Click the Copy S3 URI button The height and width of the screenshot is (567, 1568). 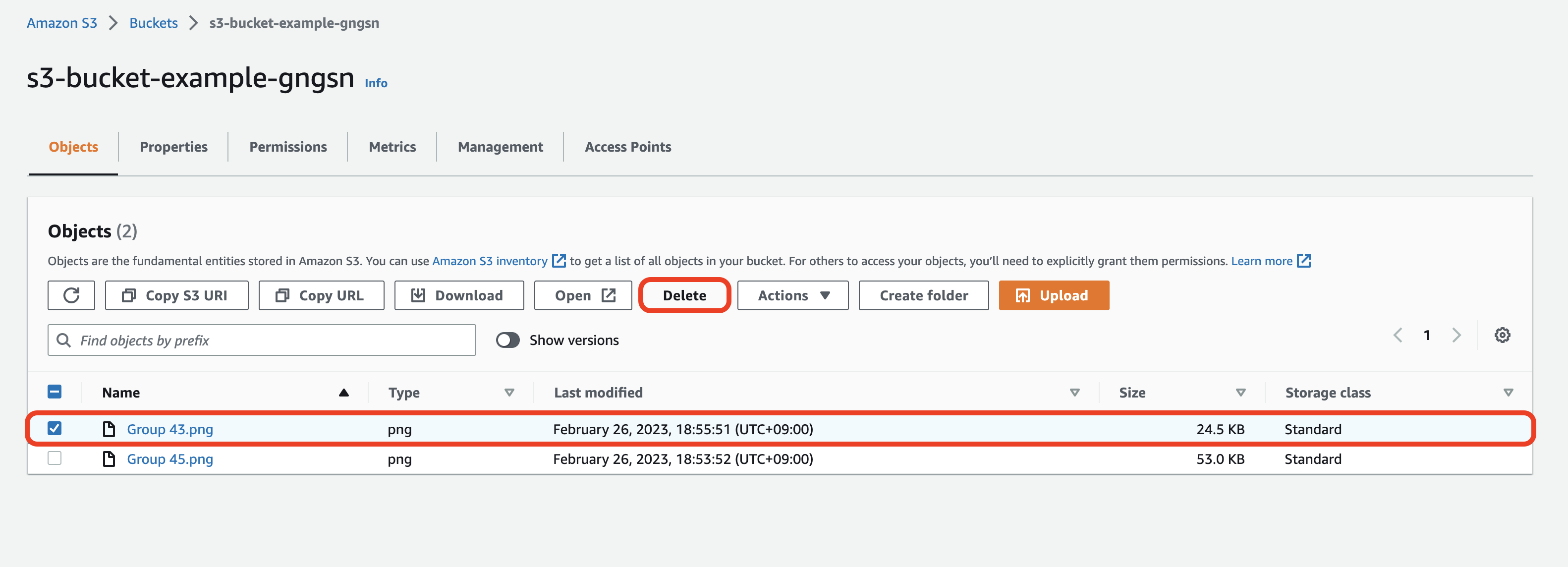(176, 295)
